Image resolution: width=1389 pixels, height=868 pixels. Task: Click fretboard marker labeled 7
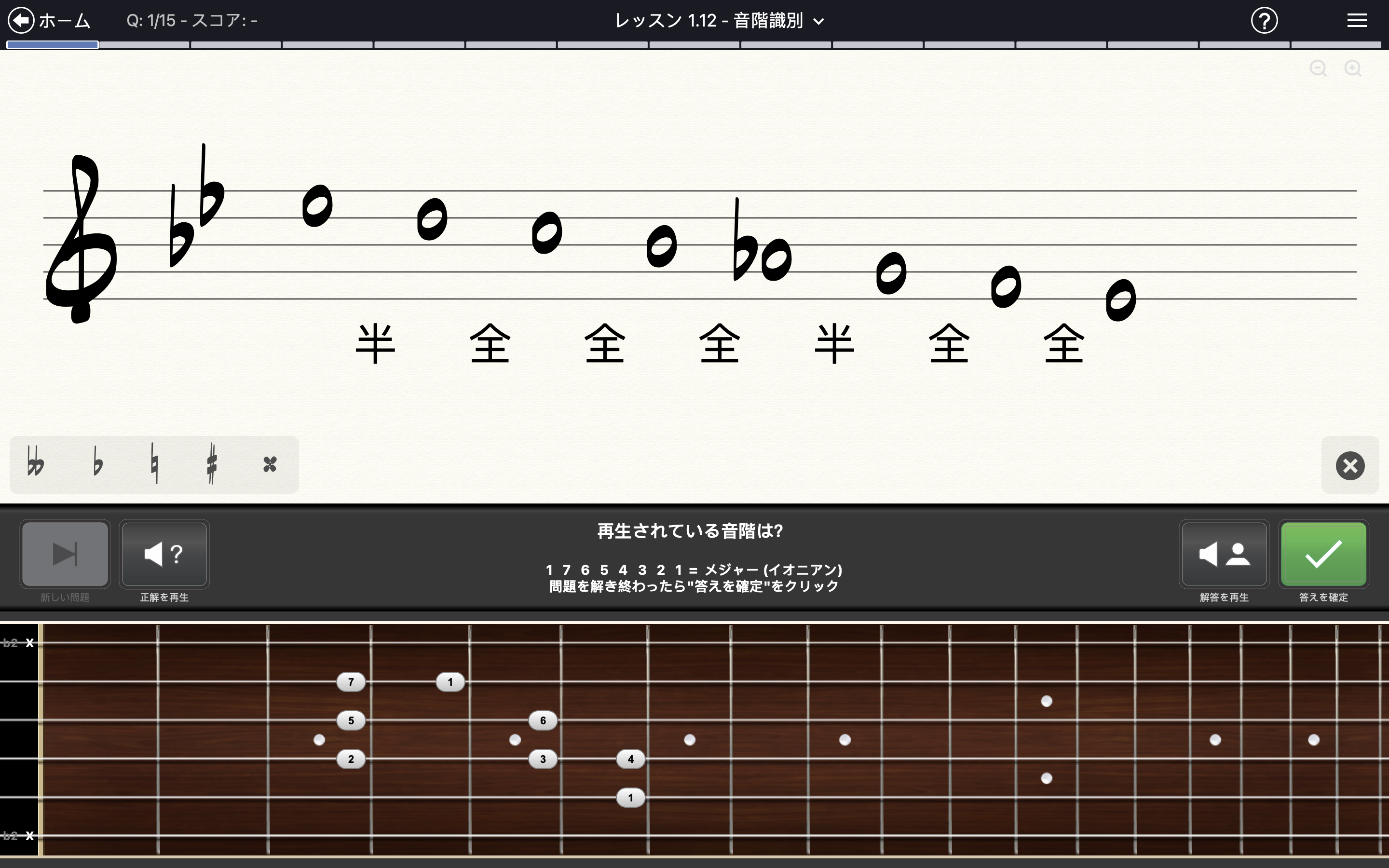point(351,682)
